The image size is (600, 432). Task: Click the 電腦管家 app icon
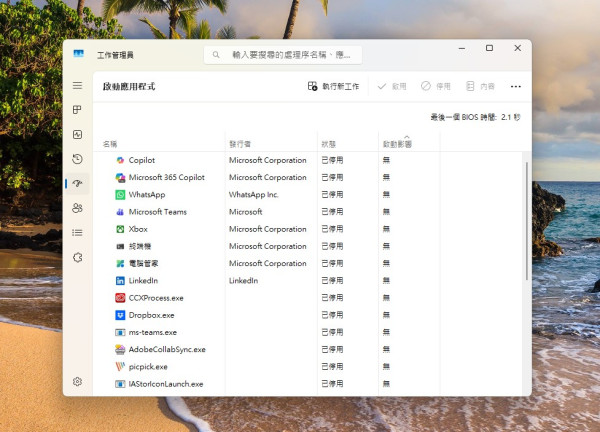click(120, 263)
